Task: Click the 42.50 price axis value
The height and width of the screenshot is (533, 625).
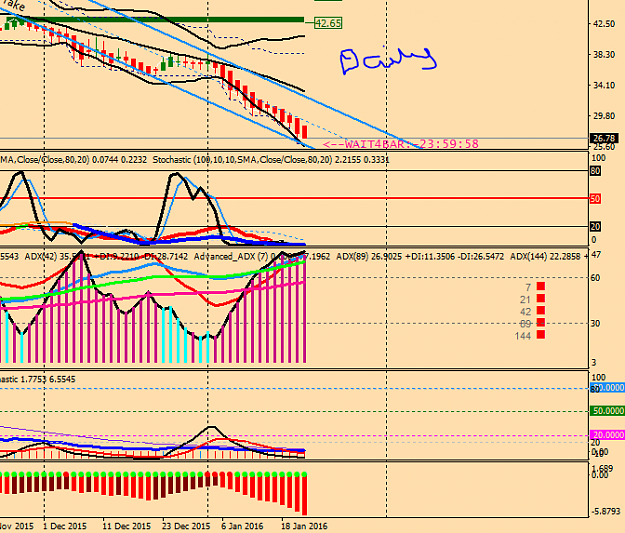Action: 603,24
